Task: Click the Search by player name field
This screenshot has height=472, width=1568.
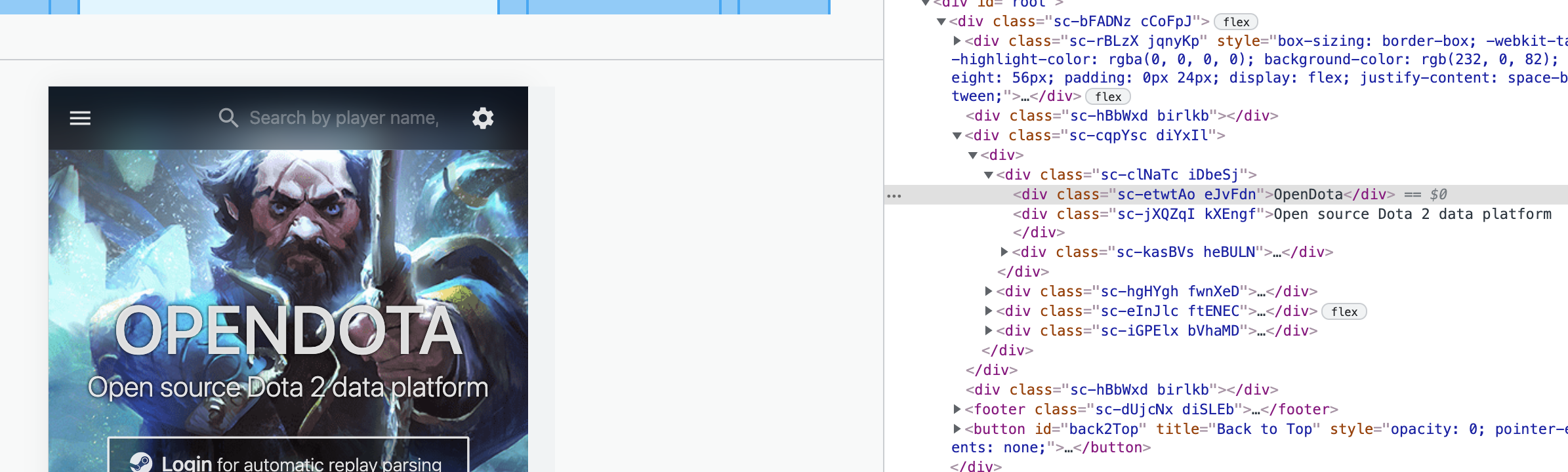Action: 344,118
